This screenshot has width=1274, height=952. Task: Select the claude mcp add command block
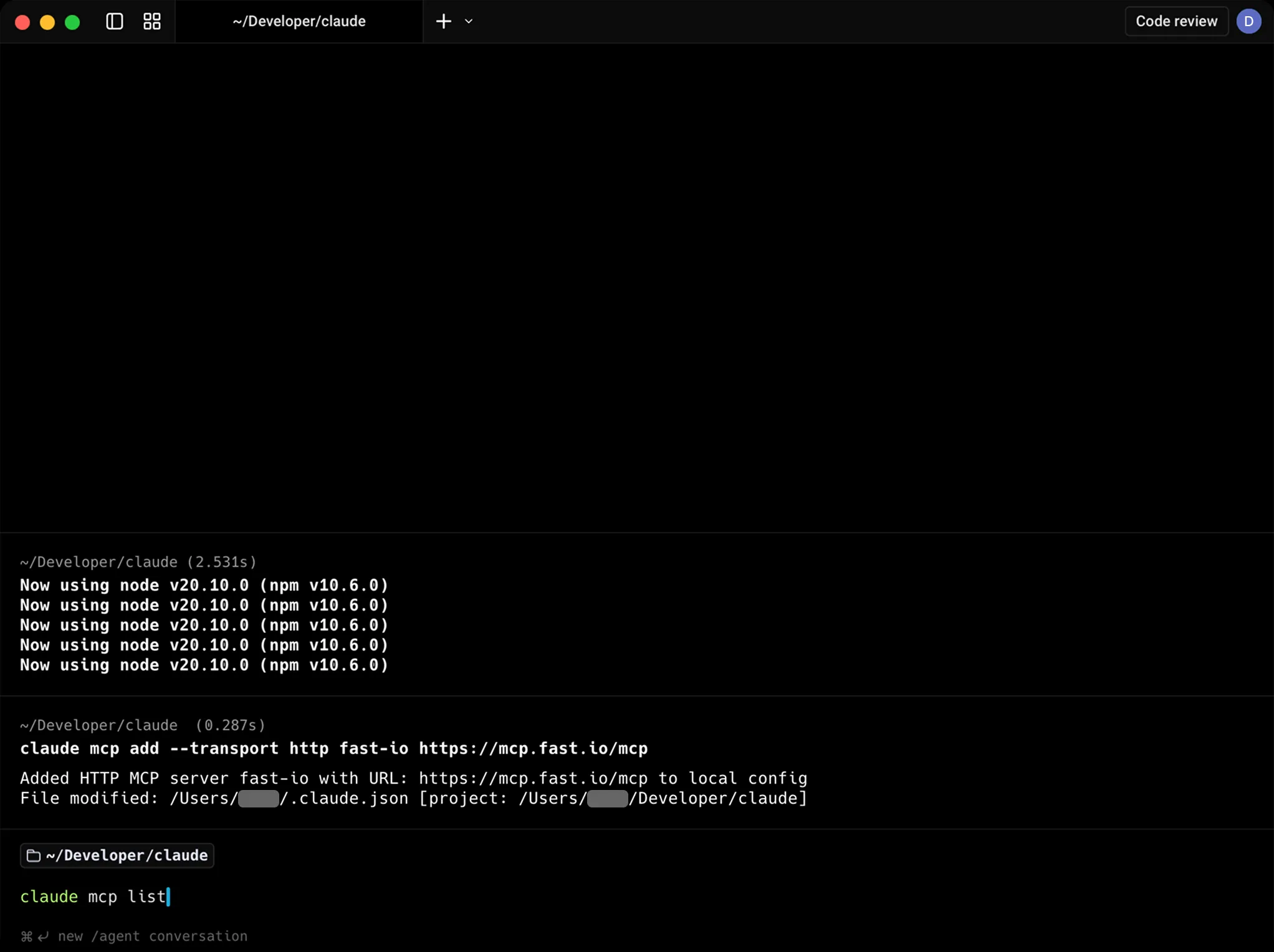click(x=333, y=748)
